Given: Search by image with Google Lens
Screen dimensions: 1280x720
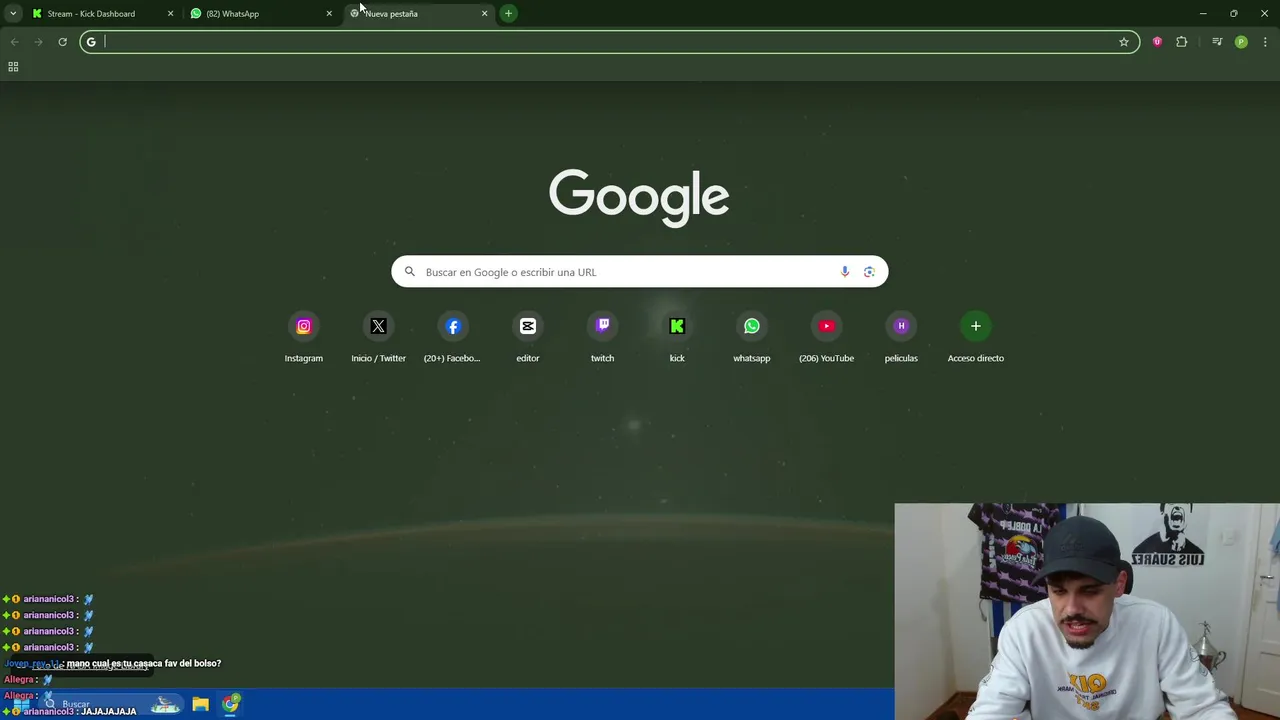Looking at the screenshot, I should pyautogui.click(x=869, y=272).
